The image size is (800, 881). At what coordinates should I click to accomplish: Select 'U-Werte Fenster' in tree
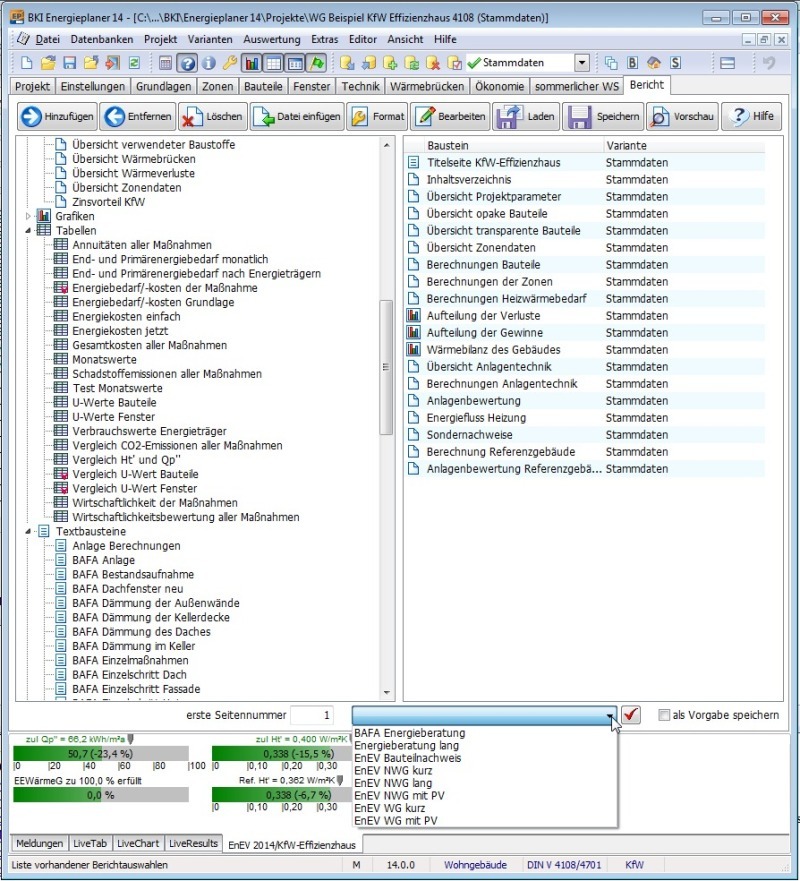point(113,417)
